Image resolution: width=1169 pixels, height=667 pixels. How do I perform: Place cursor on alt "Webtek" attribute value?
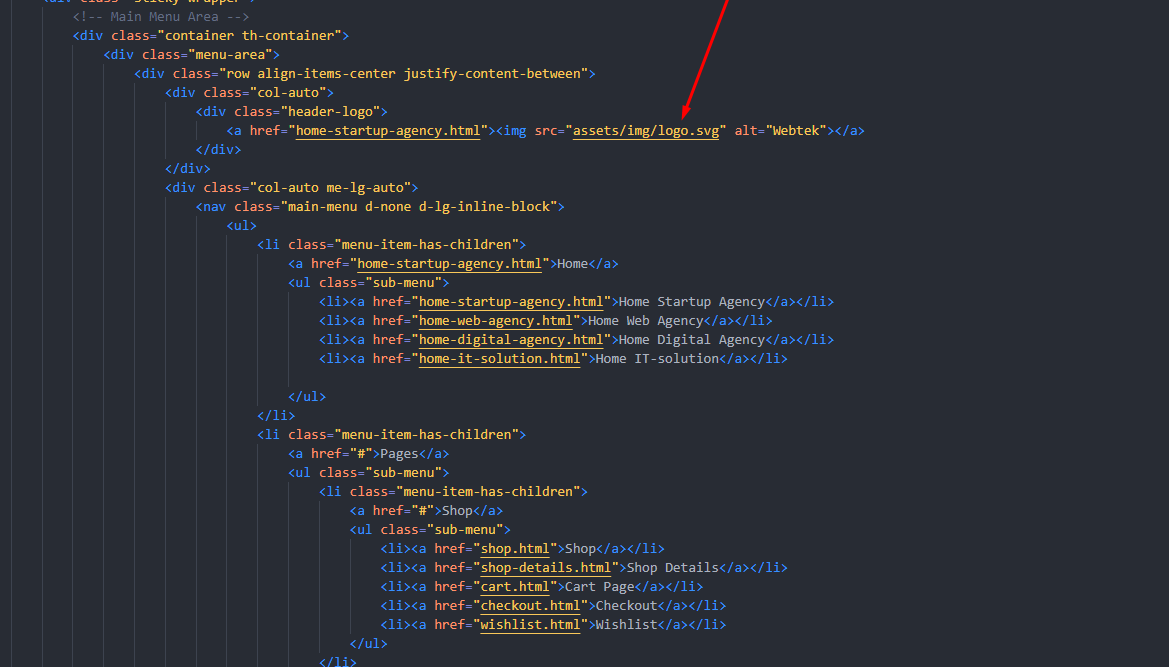[797, 131]
